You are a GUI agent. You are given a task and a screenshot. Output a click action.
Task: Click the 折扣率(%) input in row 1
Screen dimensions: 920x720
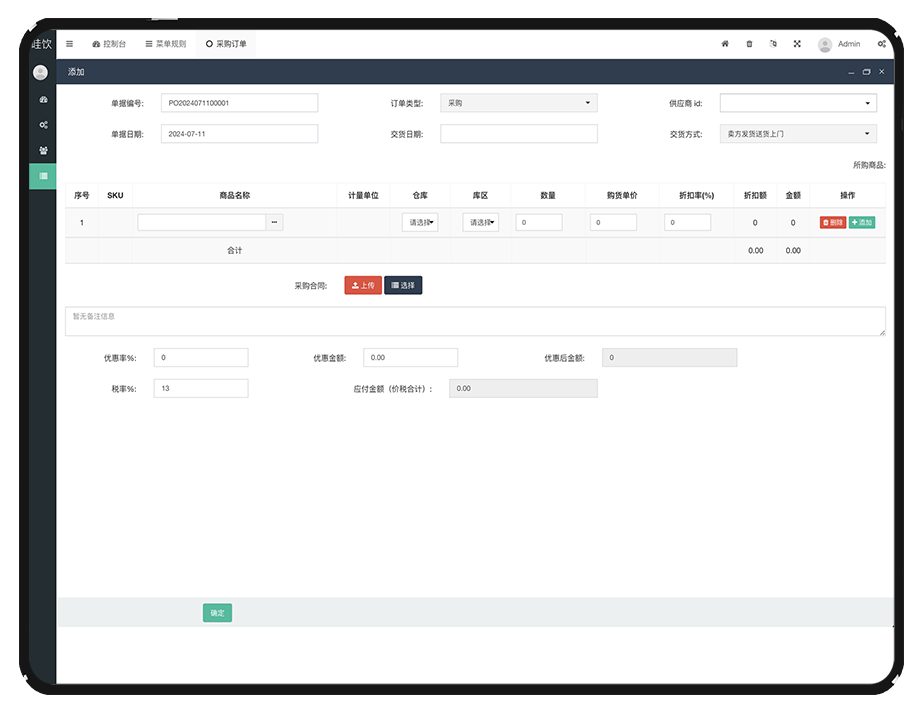tap(687, 222)
